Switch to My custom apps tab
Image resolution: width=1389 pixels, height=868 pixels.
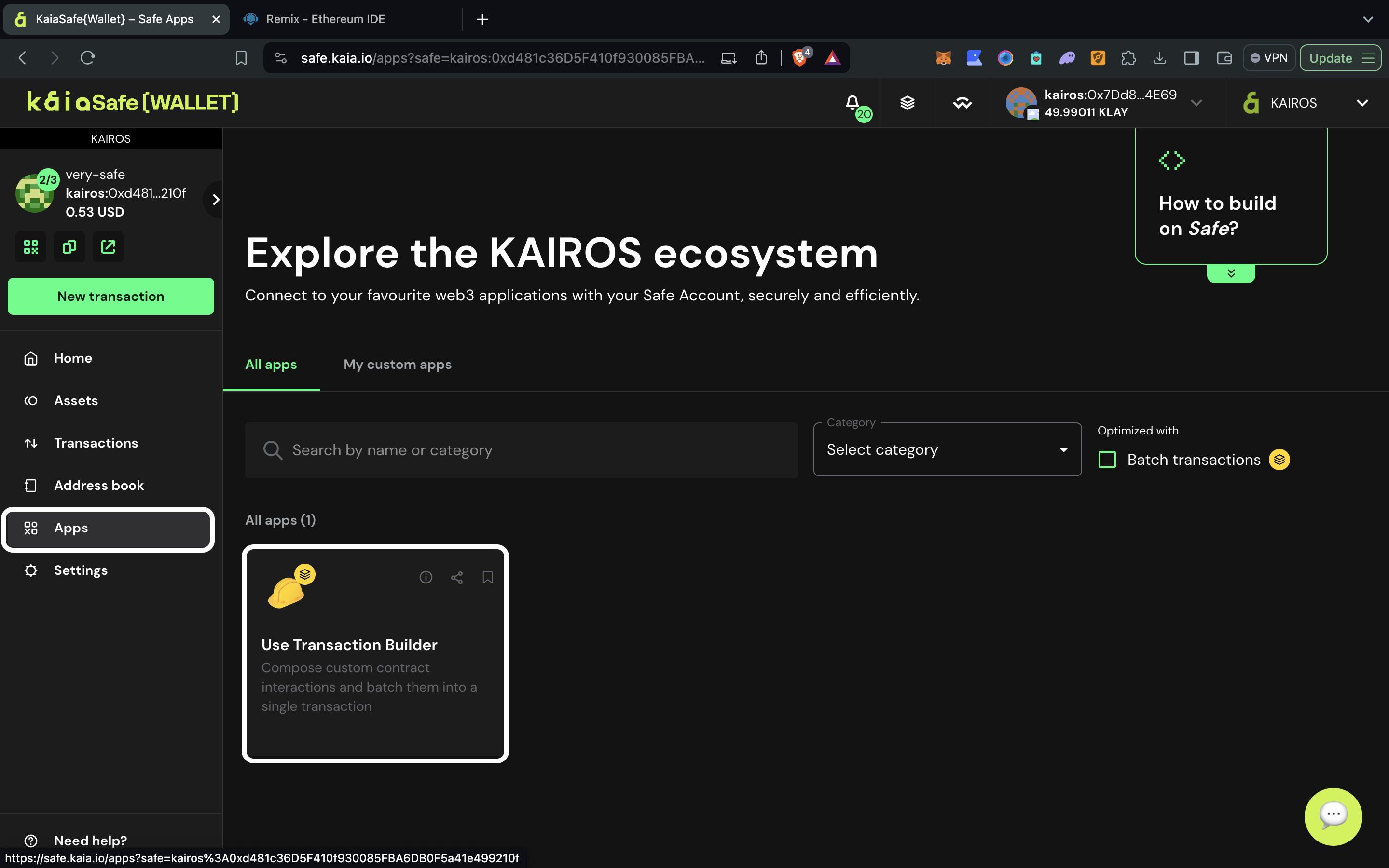click(398, 365)
